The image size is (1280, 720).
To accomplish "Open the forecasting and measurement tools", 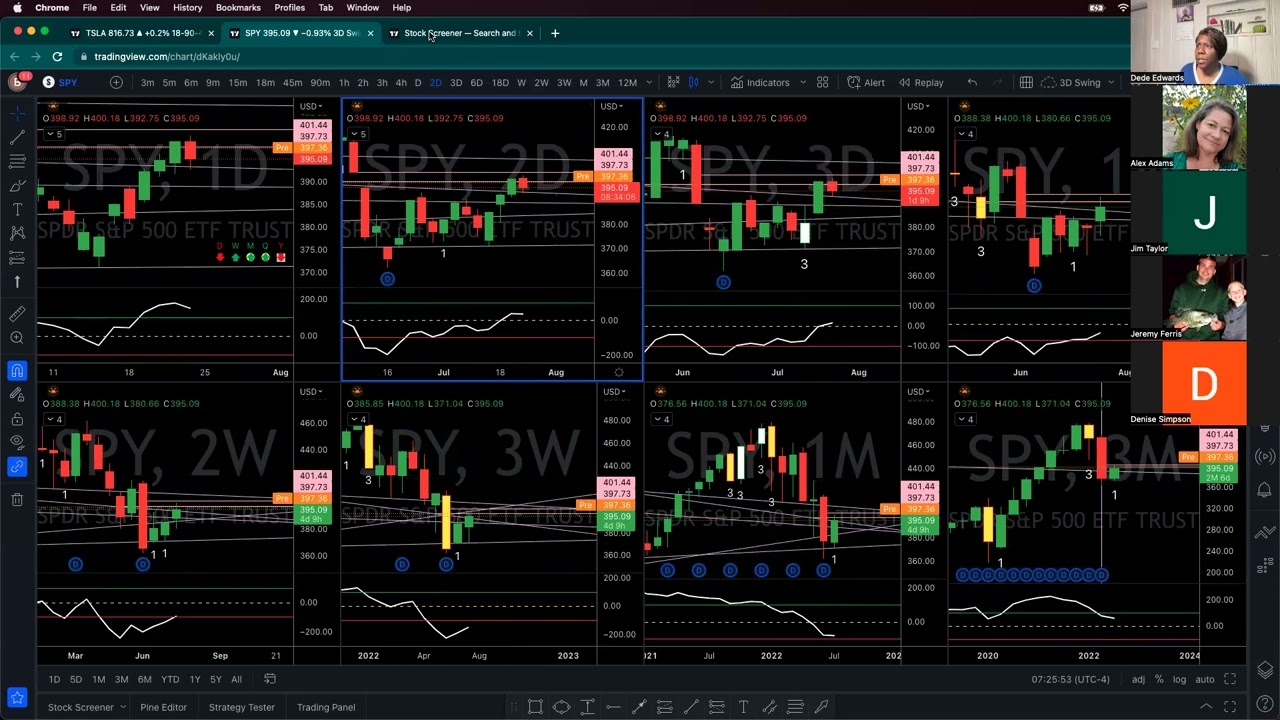I will click(x=17, y=257).
